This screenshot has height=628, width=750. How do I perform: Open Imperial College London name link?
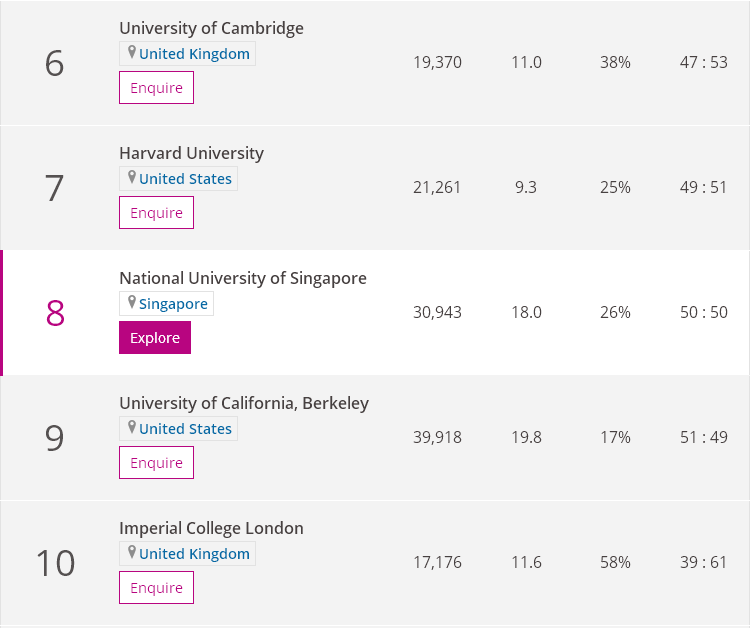(x=211, y=528)
